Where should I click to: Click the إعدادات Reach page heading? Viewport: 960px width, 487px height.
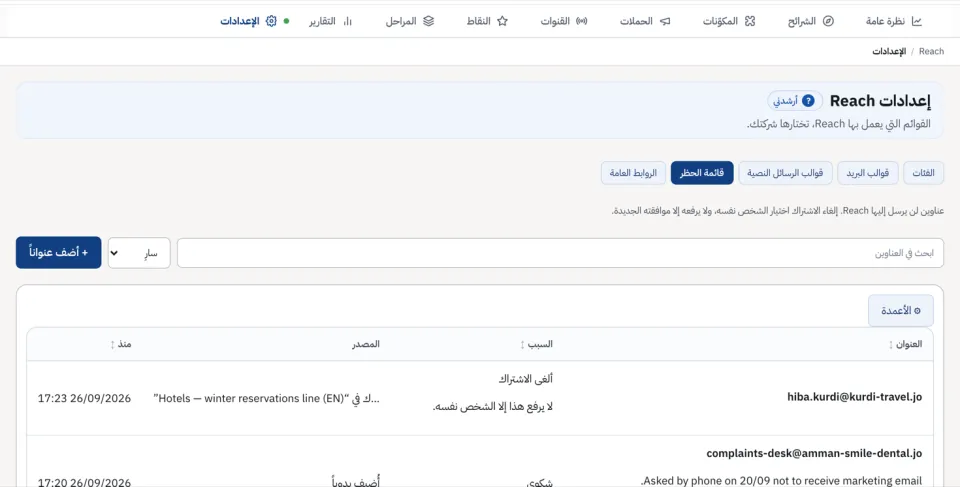880,101
